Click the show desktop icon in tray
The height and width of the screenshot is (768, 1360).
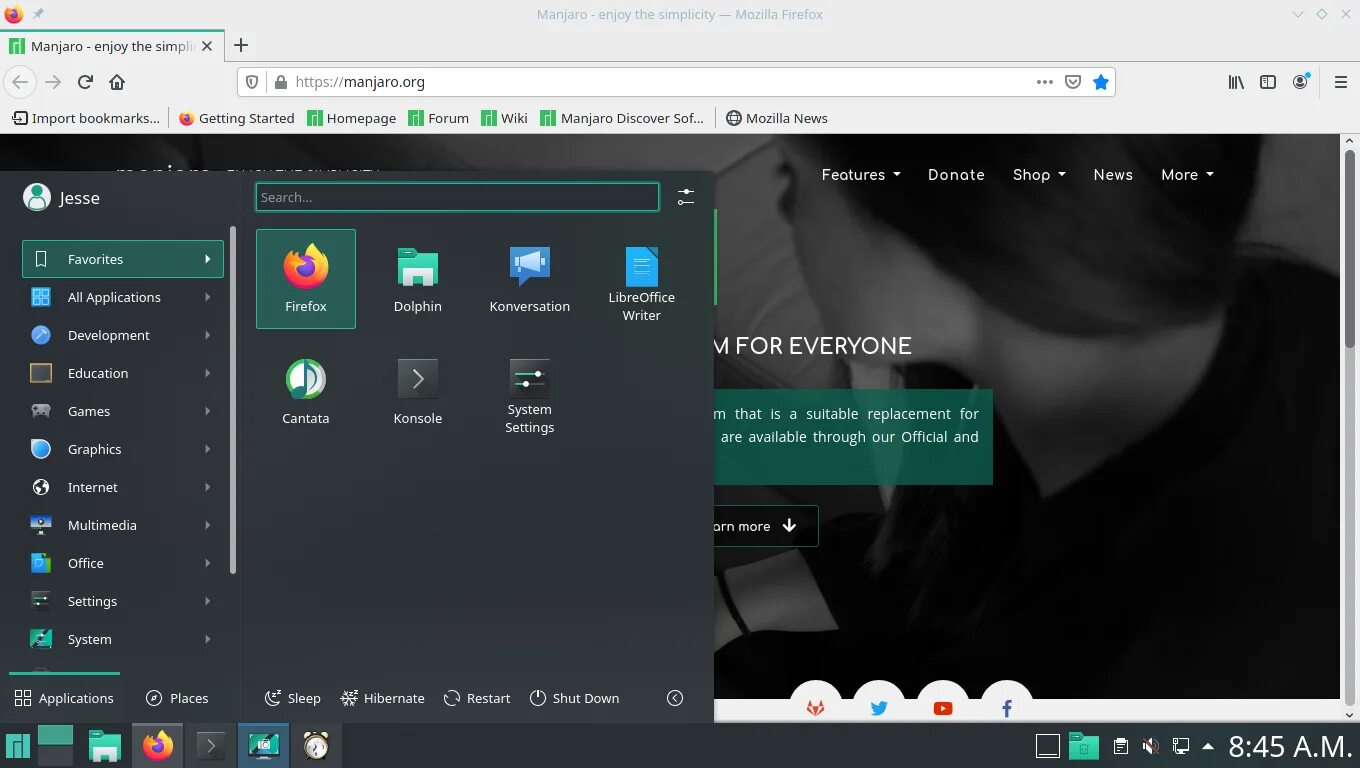pyautogui.click(x=1047, y=746)
